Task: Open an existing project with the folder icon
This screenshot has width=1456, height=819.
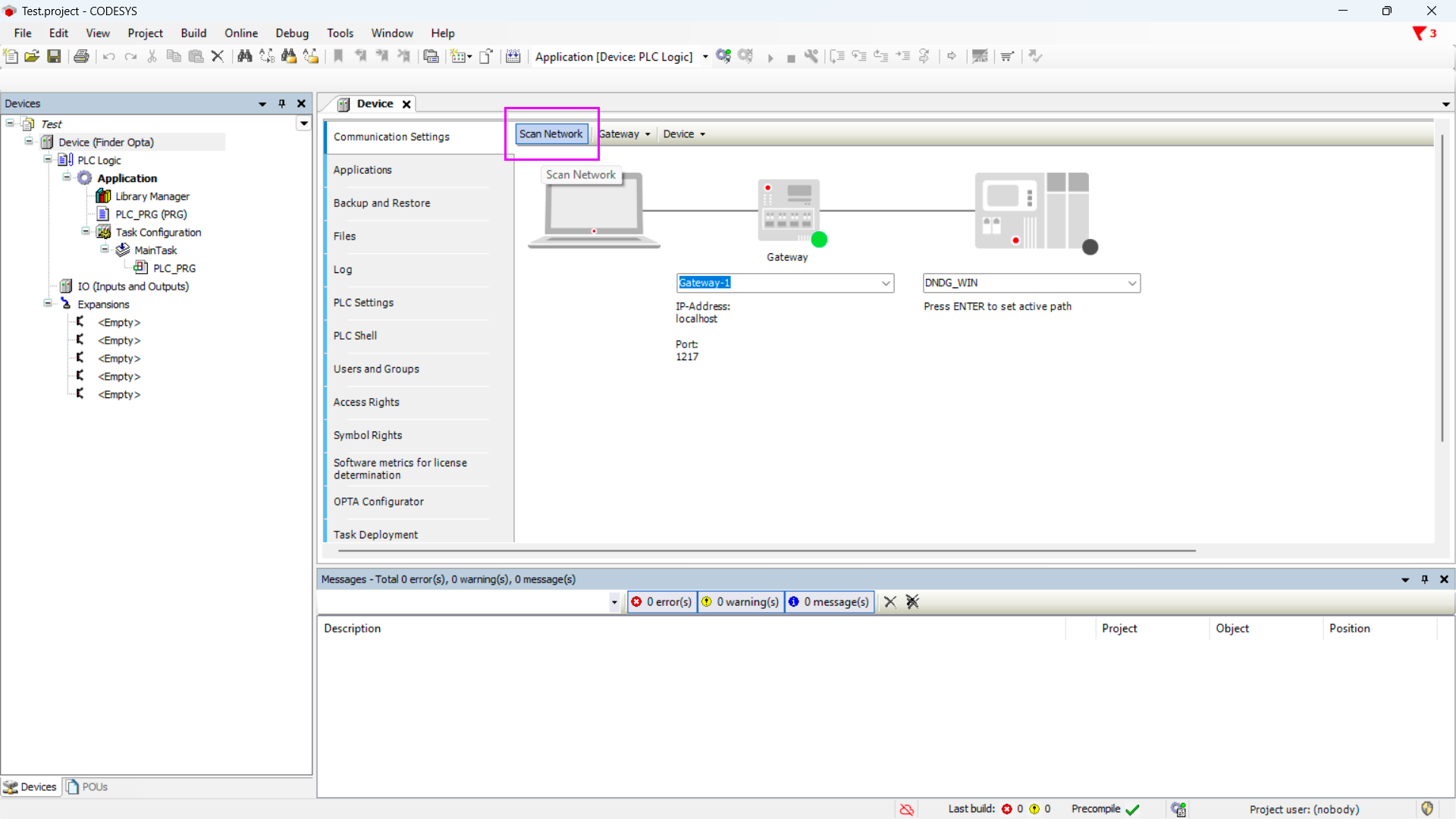Action: coord(32,56)
